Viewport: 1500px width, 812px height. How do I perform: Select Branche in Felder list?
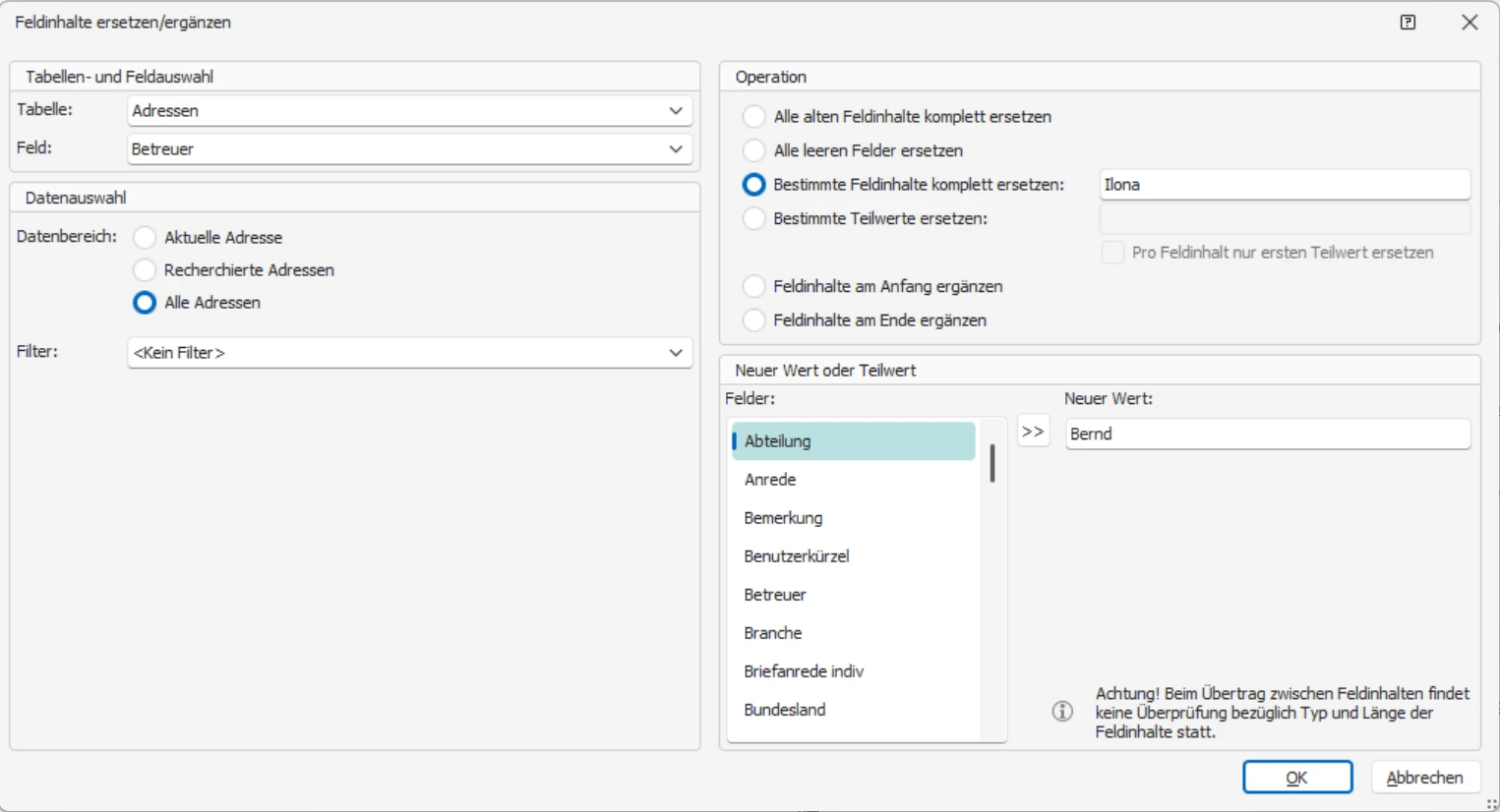point(854,633)
